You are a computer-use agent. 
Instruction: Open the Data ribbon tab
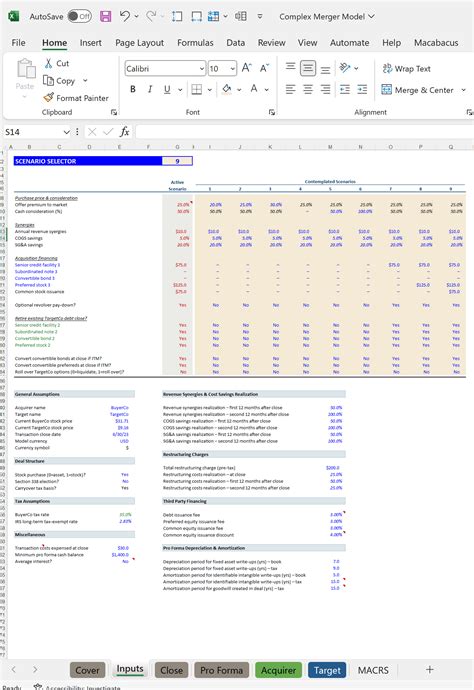(235, 43)
